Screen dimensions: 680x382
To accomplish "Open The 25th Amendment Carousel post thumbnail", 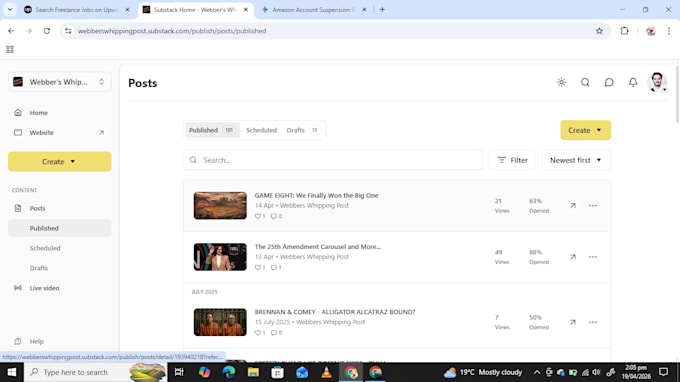I will tap(220, 257).
